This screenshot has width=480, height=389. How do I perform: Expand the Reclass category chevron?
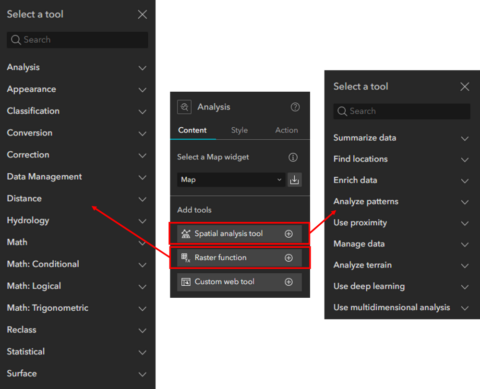[142, 331]
